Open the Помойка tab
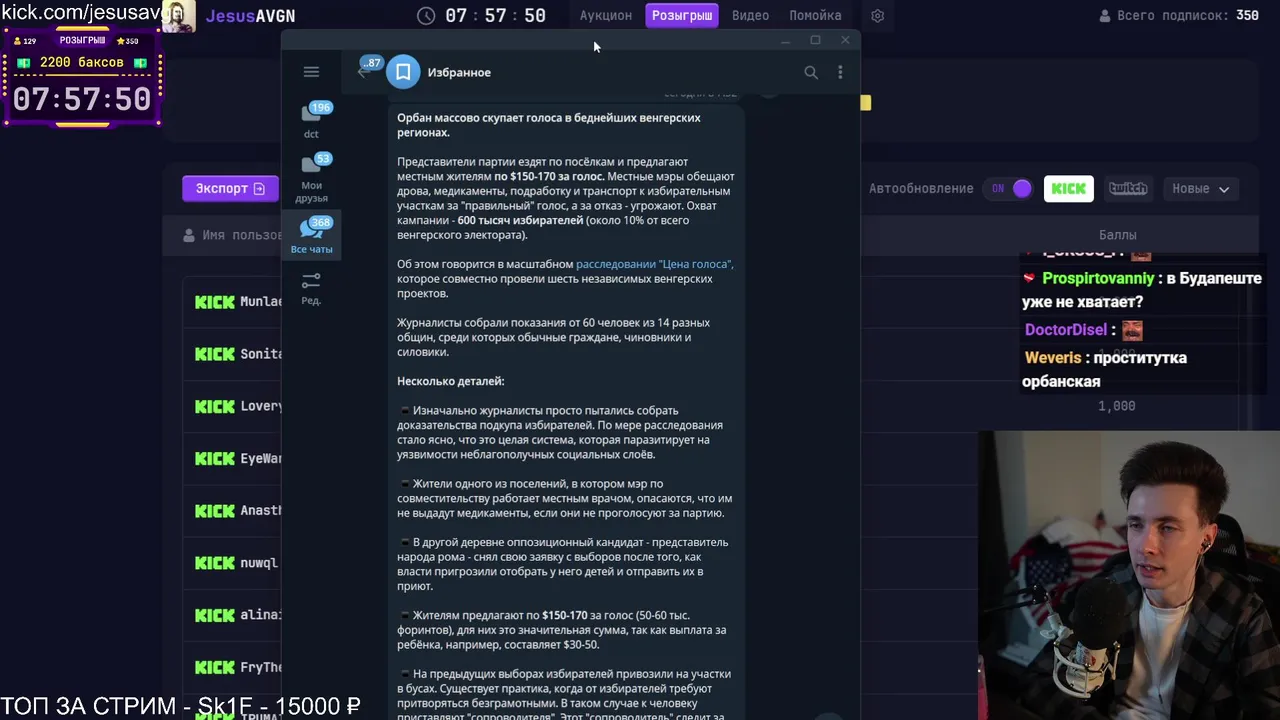The height and width of the screenshot is (720, 1280). click(x=815, y=16)
